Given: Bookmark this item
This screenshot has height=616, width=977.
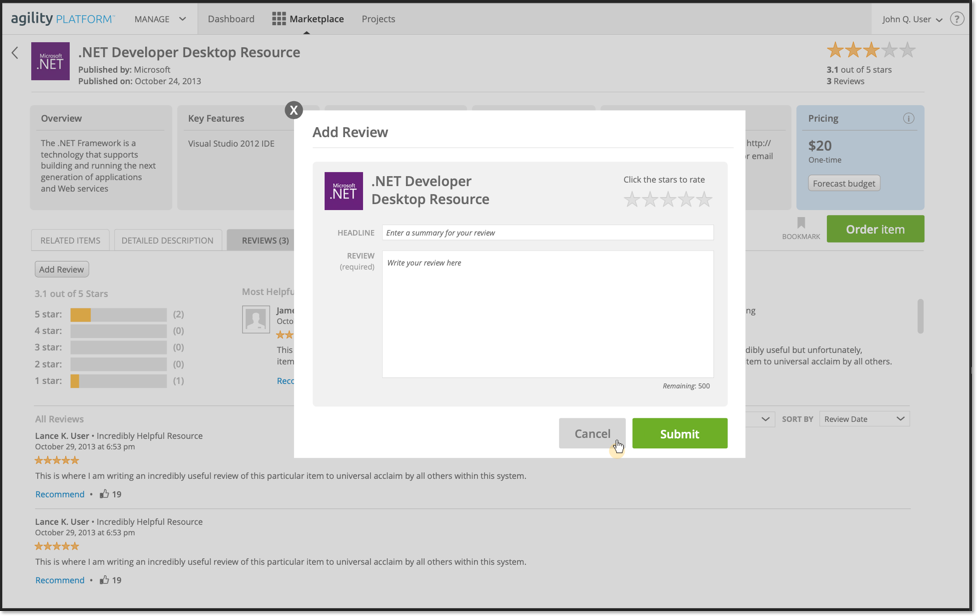Looking at the screenshot, I should pyautogui.click(x=801, y=228).
